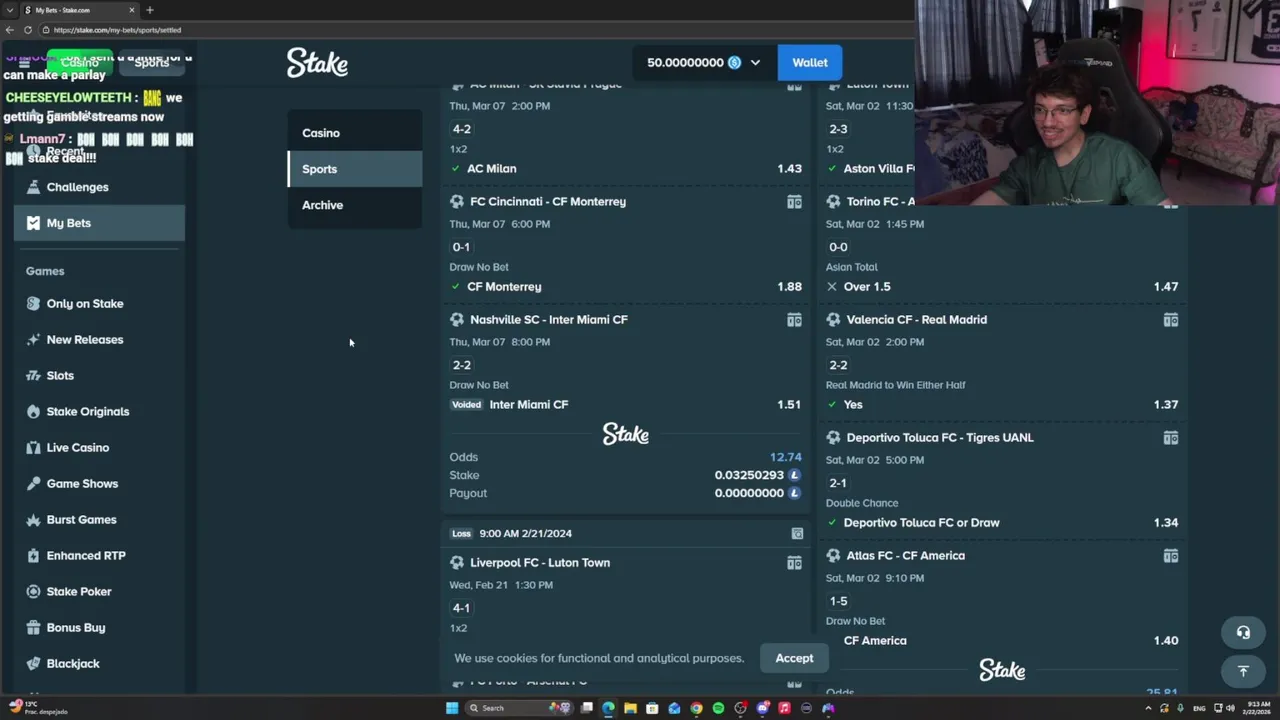Click the Only on Stake icon

pyautogui.click(x=33, y=304)
